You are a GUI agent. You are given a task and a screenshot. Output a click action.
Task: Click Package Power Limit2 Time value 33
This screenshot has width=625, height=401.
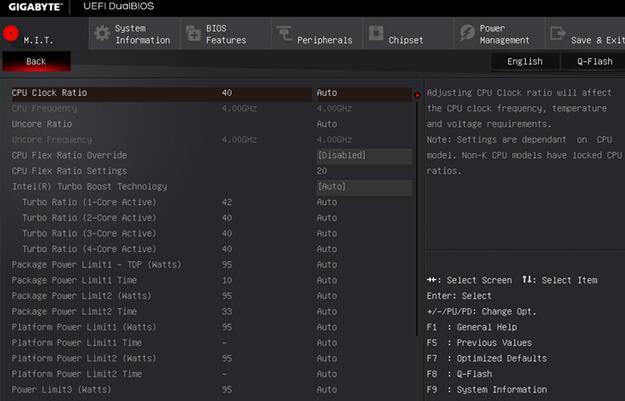pyautogui.click(x=227, y=311)
